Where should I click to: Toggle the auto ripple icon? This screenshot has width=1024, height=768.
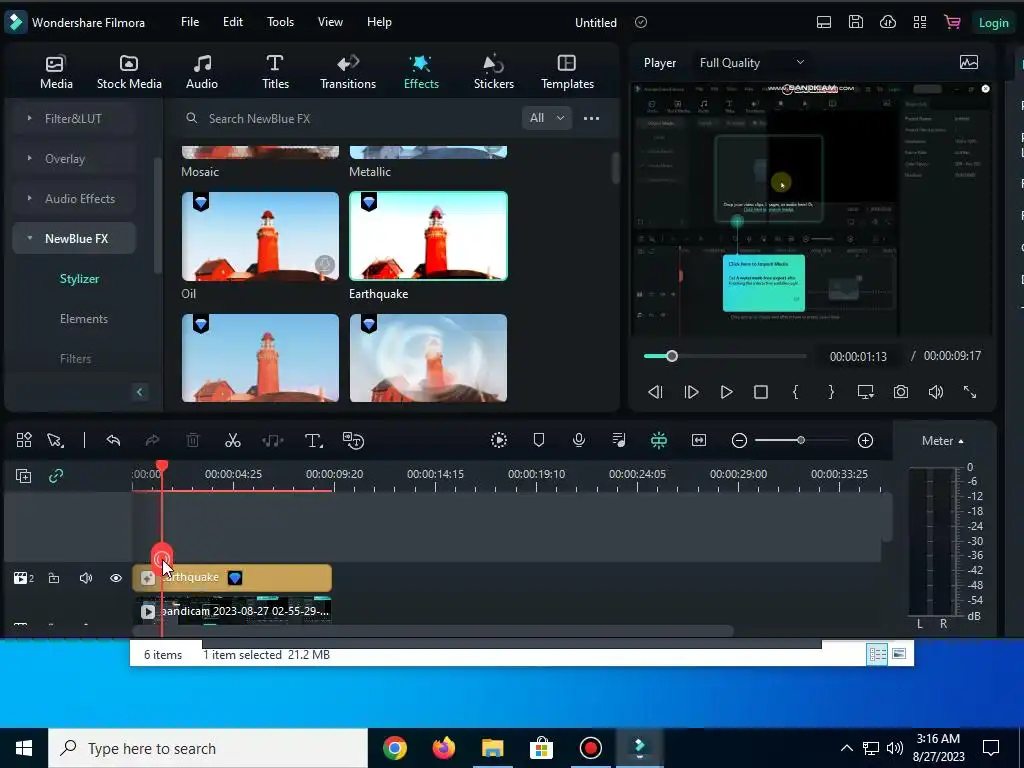[658, 441]
